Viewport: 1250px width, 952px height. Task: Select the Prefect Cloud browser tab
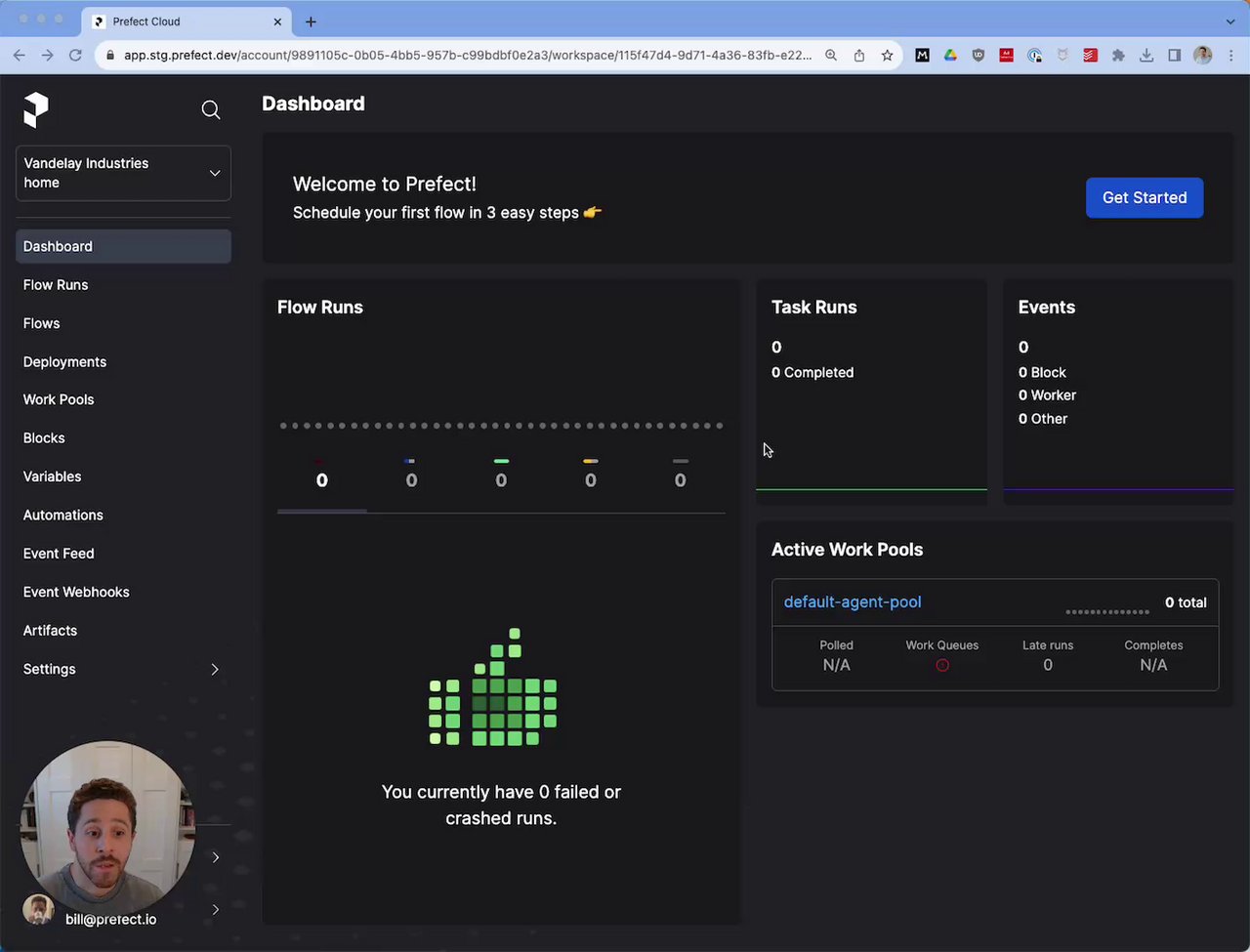(x=186, y=21)
